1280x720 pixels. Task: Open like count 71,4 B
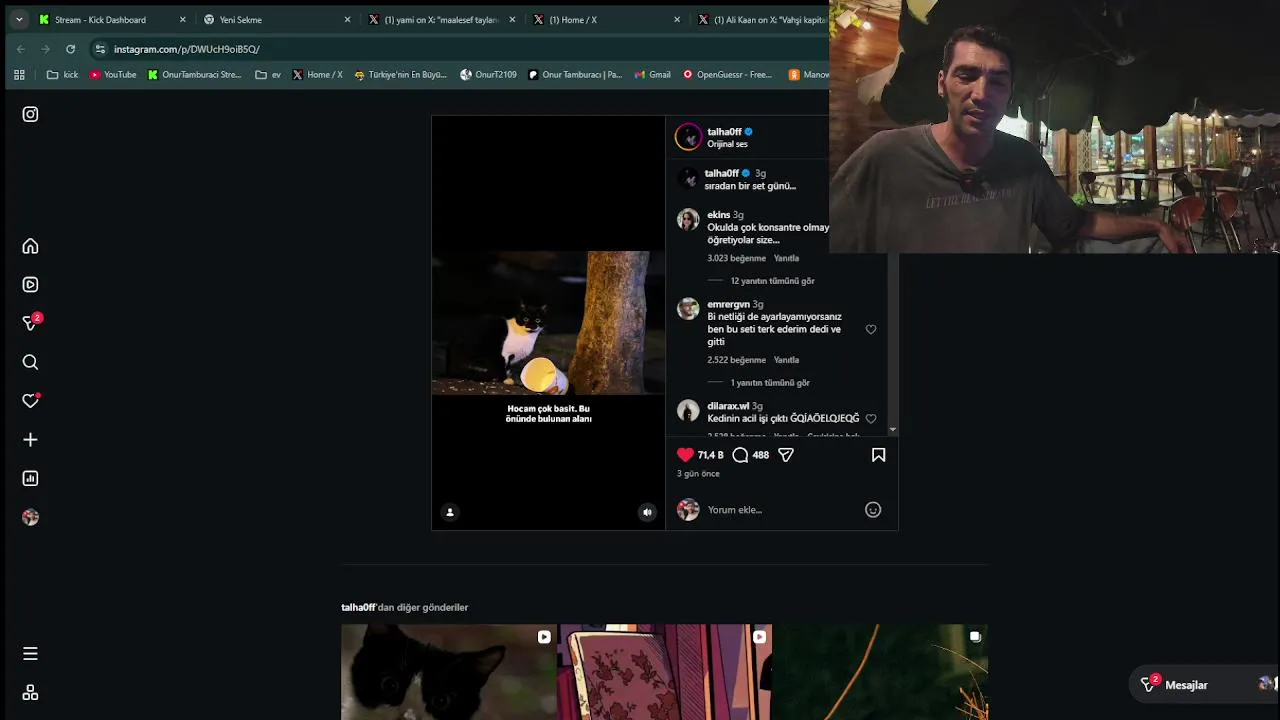[x=710, y=455]
